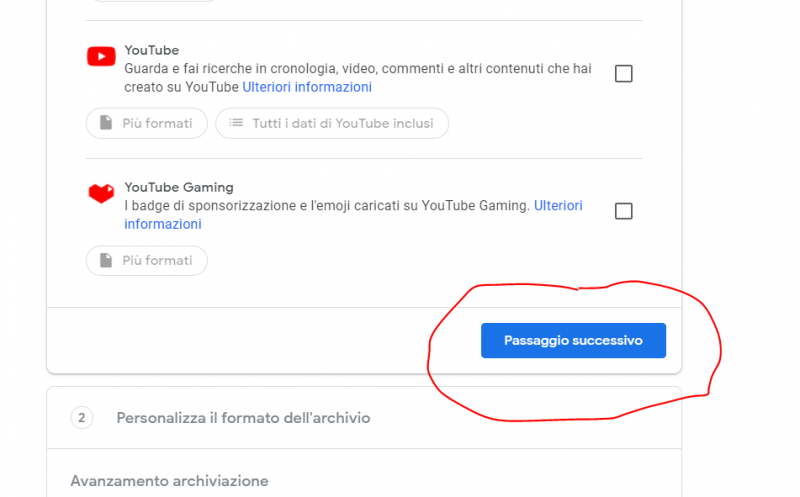Click the YouTube Gaming heart icon
This screenshot has width=800, height=497.
[x=101, y=193]
